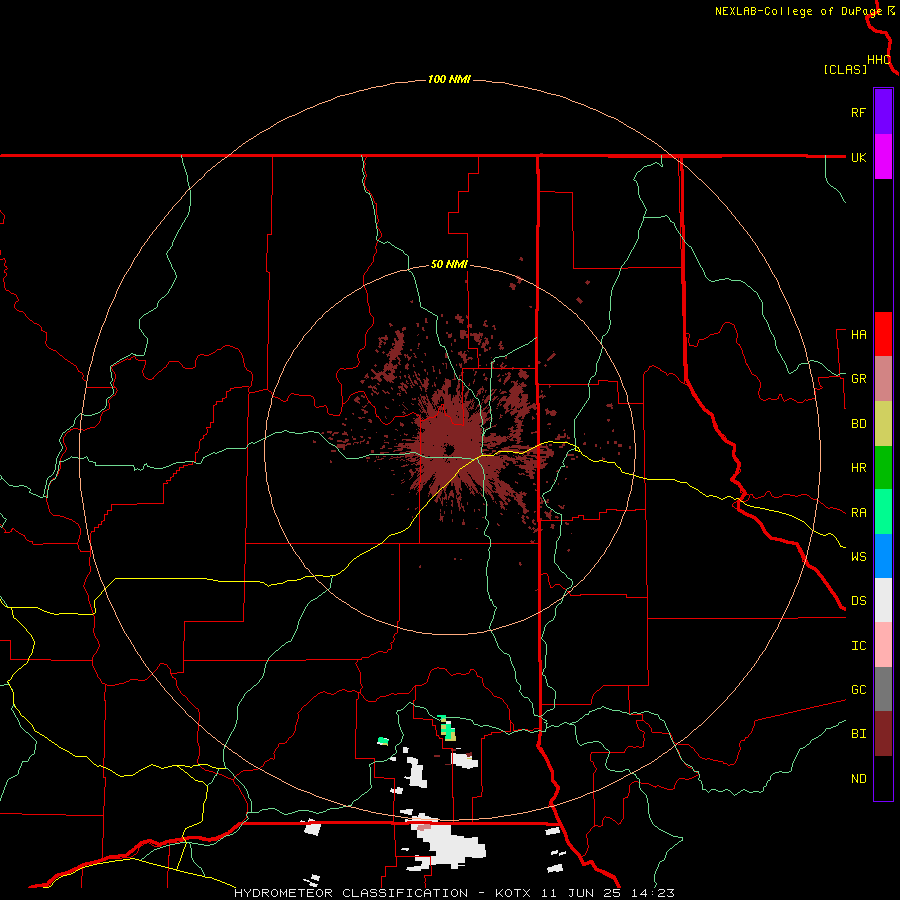
Task: Click the 'HA' legend label
Action: [858, 334]
